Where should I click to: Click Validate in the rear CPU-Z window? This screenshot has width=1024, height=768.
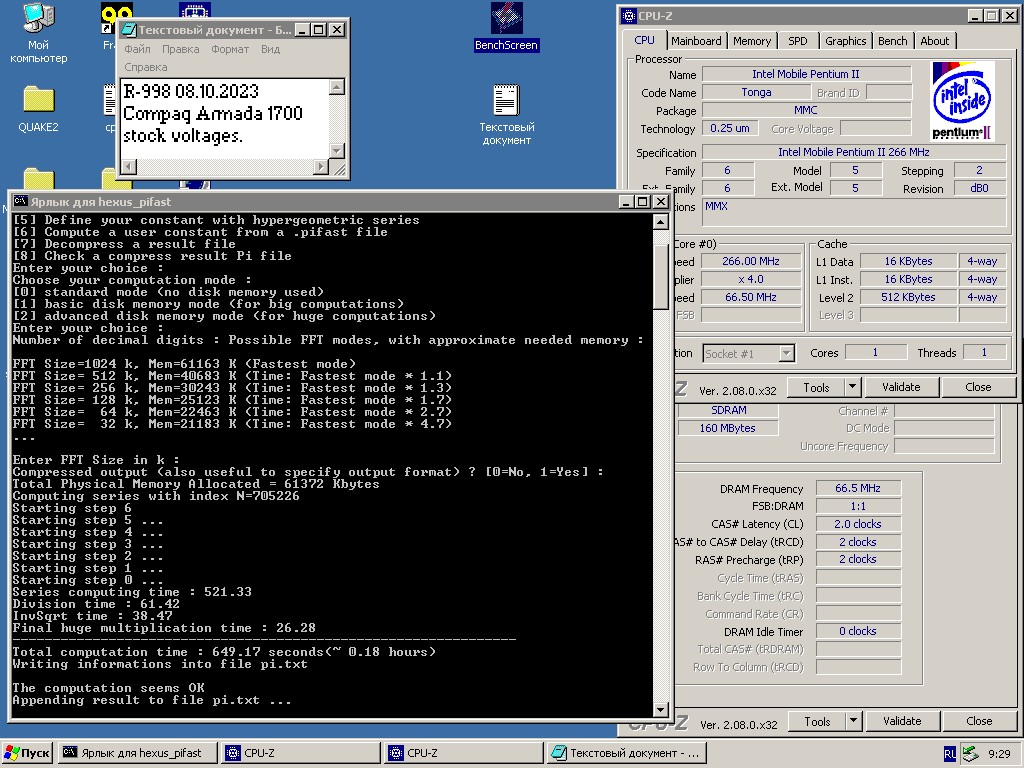click(x=902, y=722)
